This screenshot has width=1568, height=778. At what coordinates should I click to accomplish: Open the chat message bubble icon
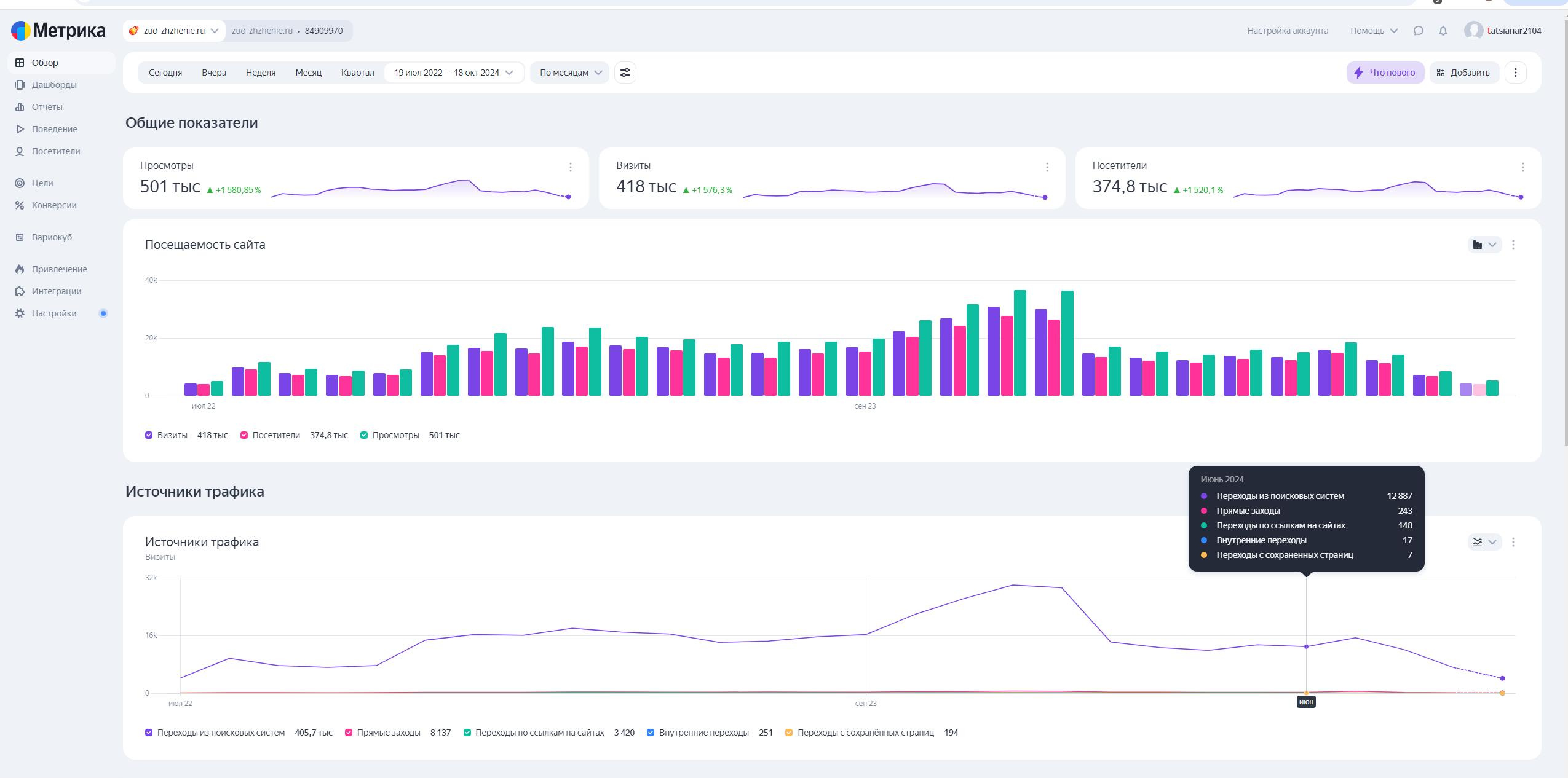(1418, 31)
